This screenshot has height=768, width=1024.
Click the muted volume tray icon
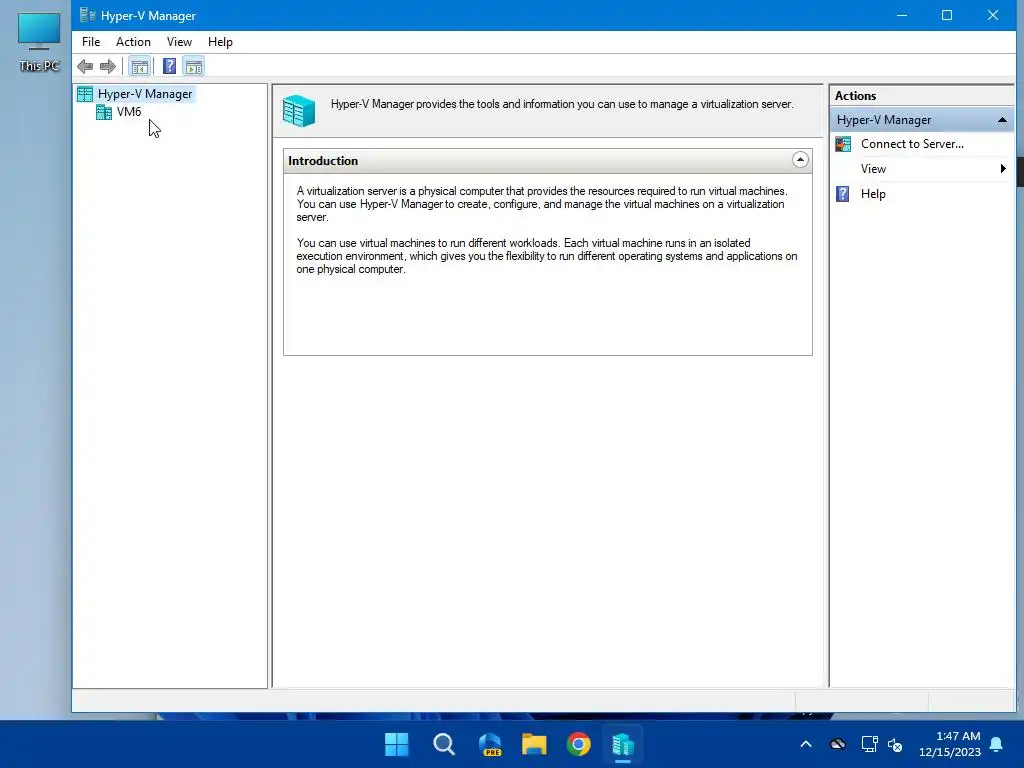pyautogui.click(x=895, y=744)
